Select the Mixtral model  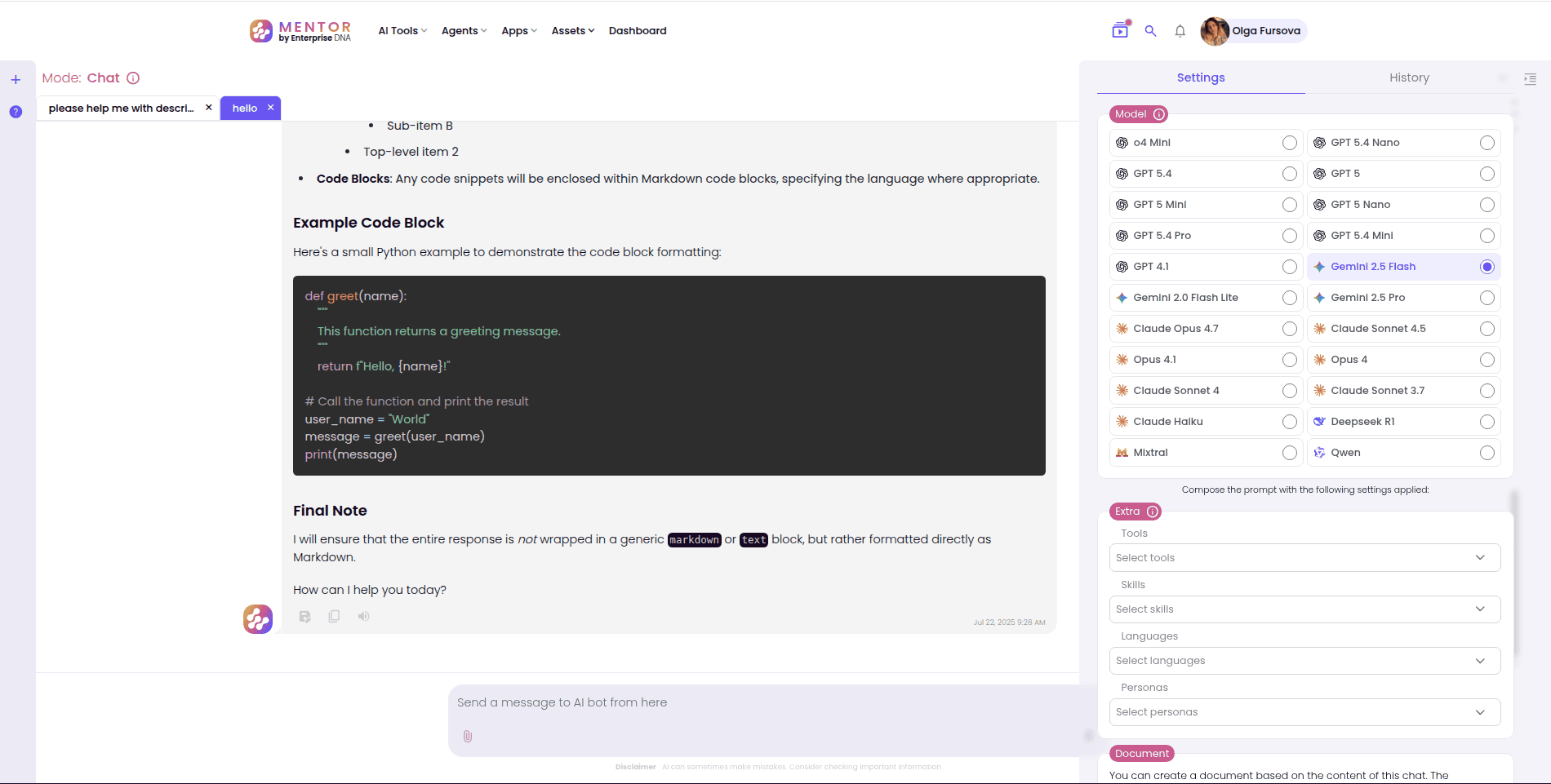pyautogui.click(x=1207, y=453)
